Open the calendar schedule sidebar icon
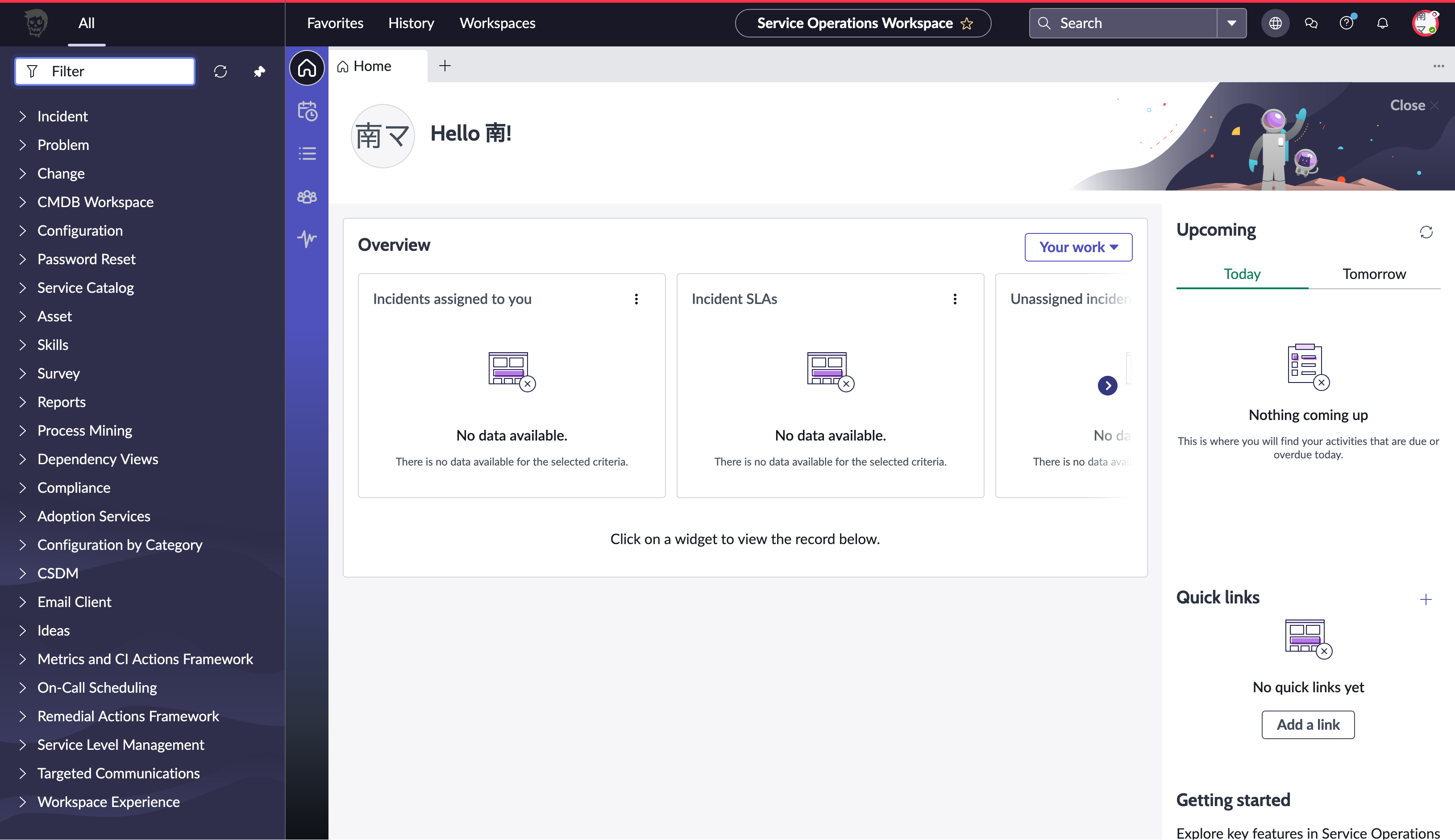1455x840 pixels. click(x=307, y=111)
